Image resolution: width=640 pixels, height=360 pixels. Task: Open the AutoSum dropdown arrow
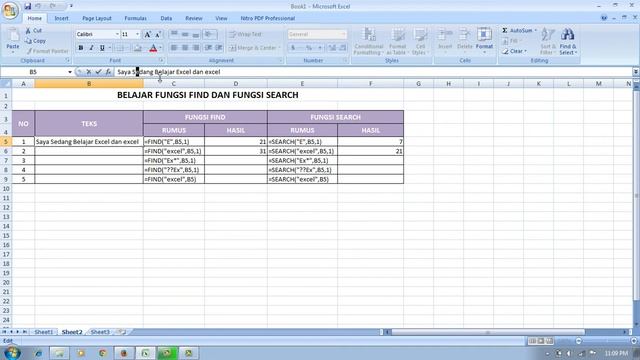(536, 31)
